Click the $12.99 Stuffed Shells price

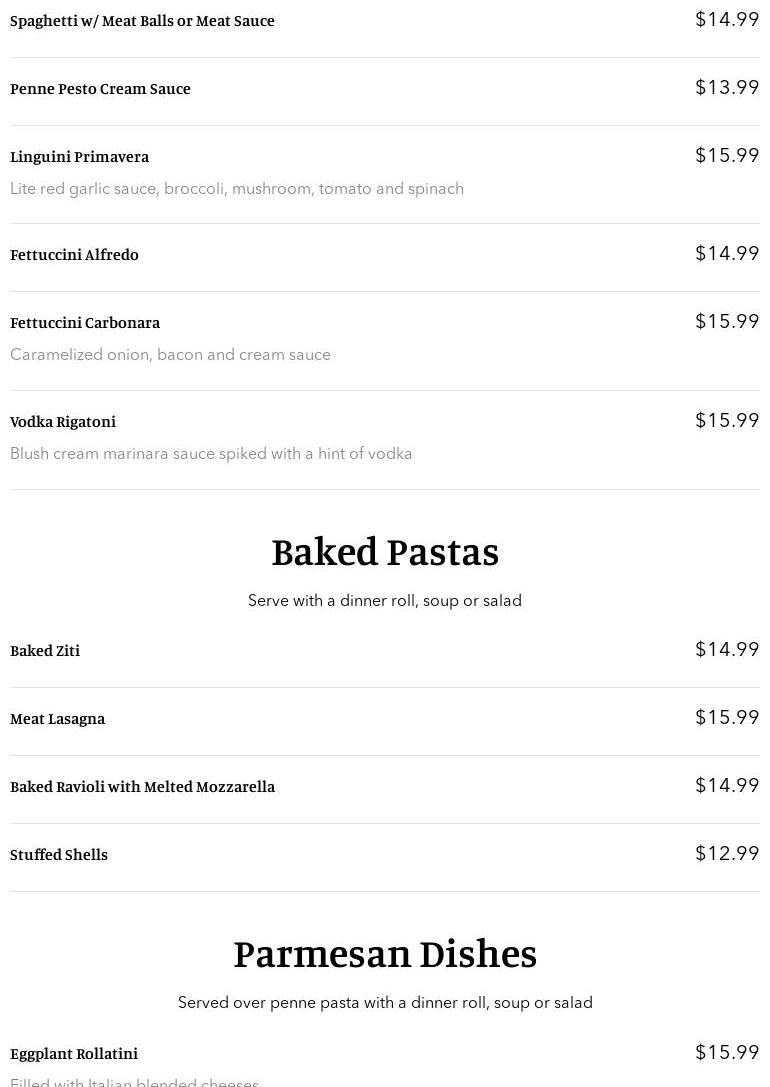[x=727, y=853]
